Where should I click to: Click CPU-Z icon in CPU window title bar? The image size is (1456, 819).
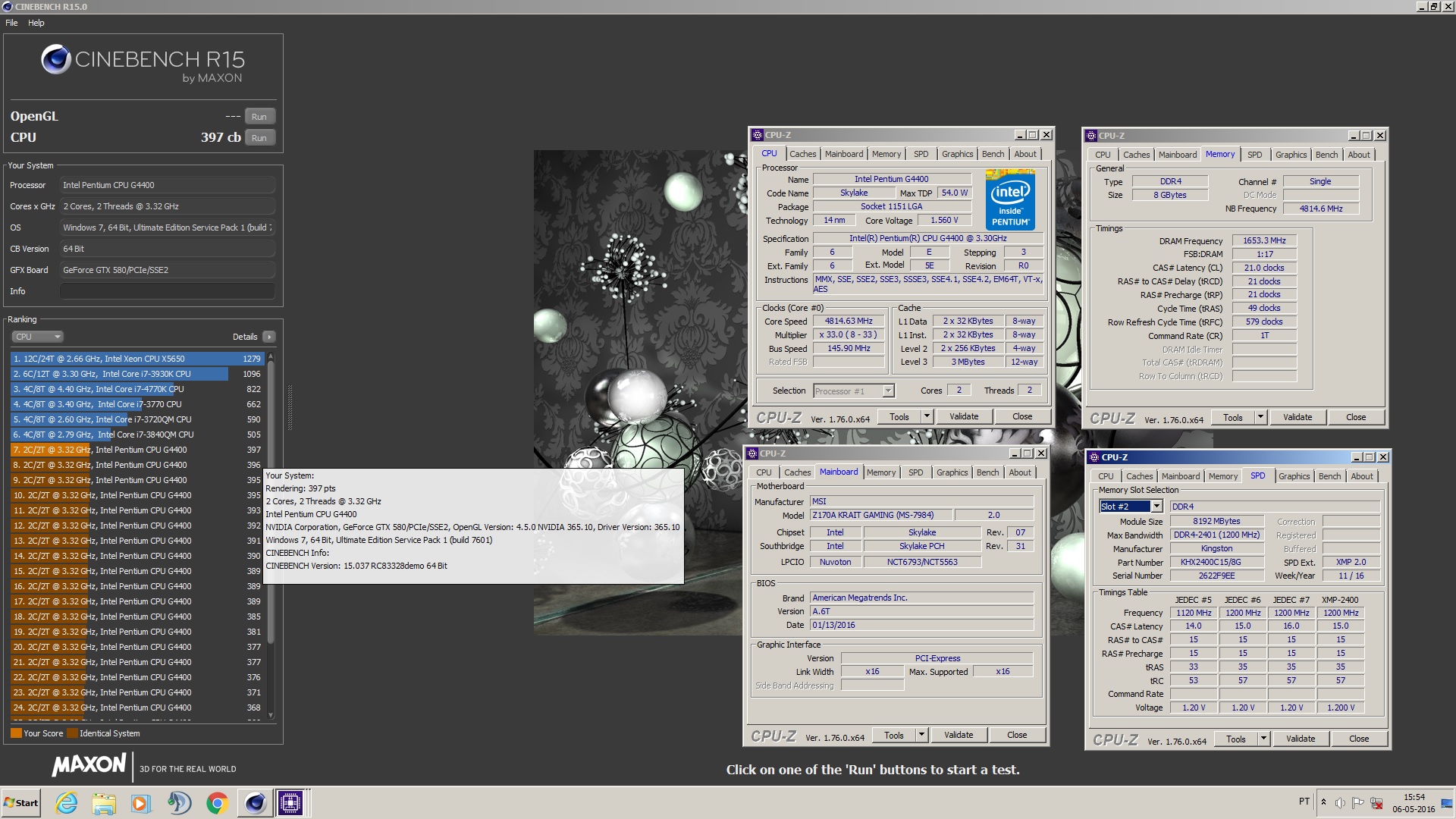coord(757,135)
